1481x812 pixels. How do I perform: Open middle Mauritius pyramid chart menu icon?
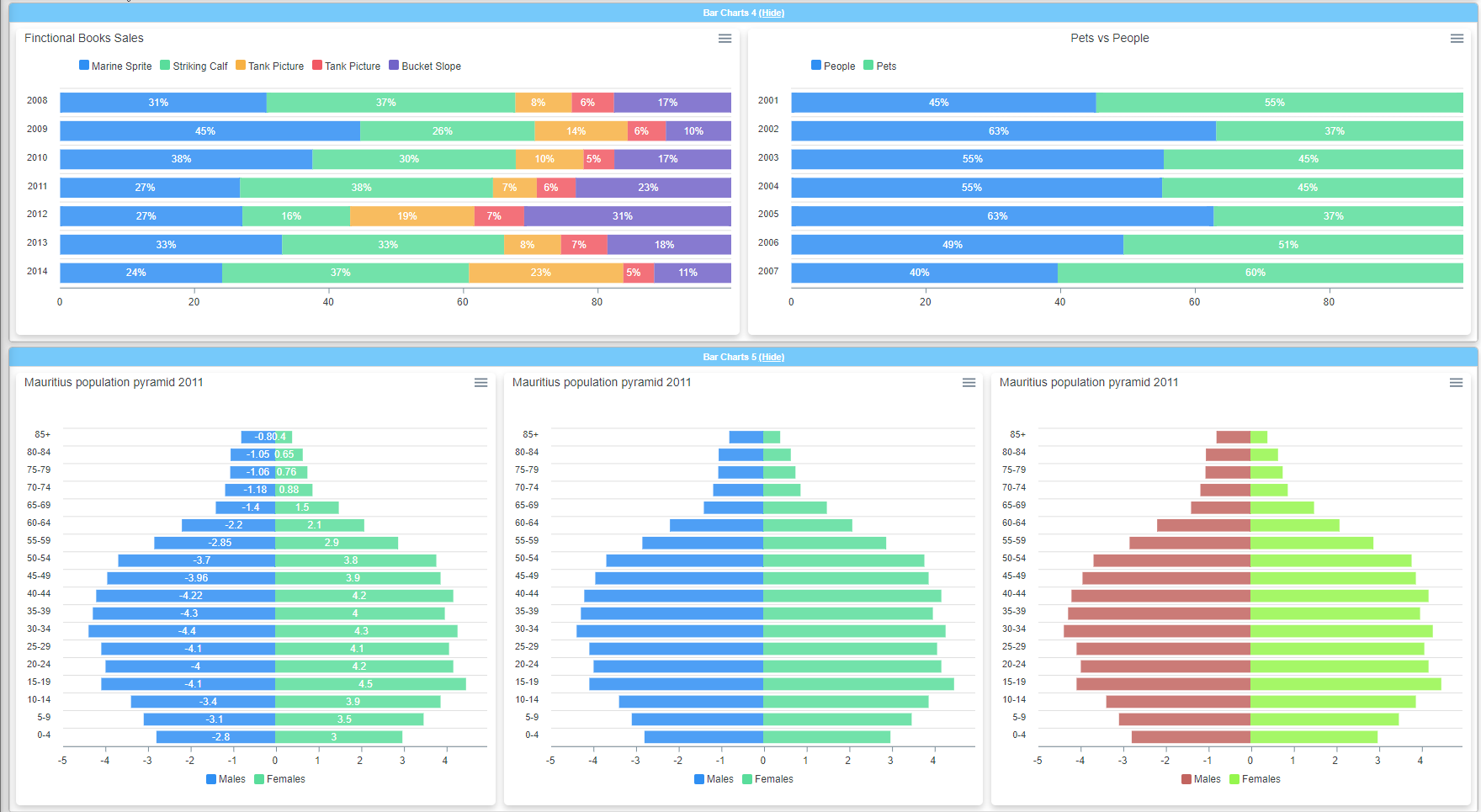[969, 383]
